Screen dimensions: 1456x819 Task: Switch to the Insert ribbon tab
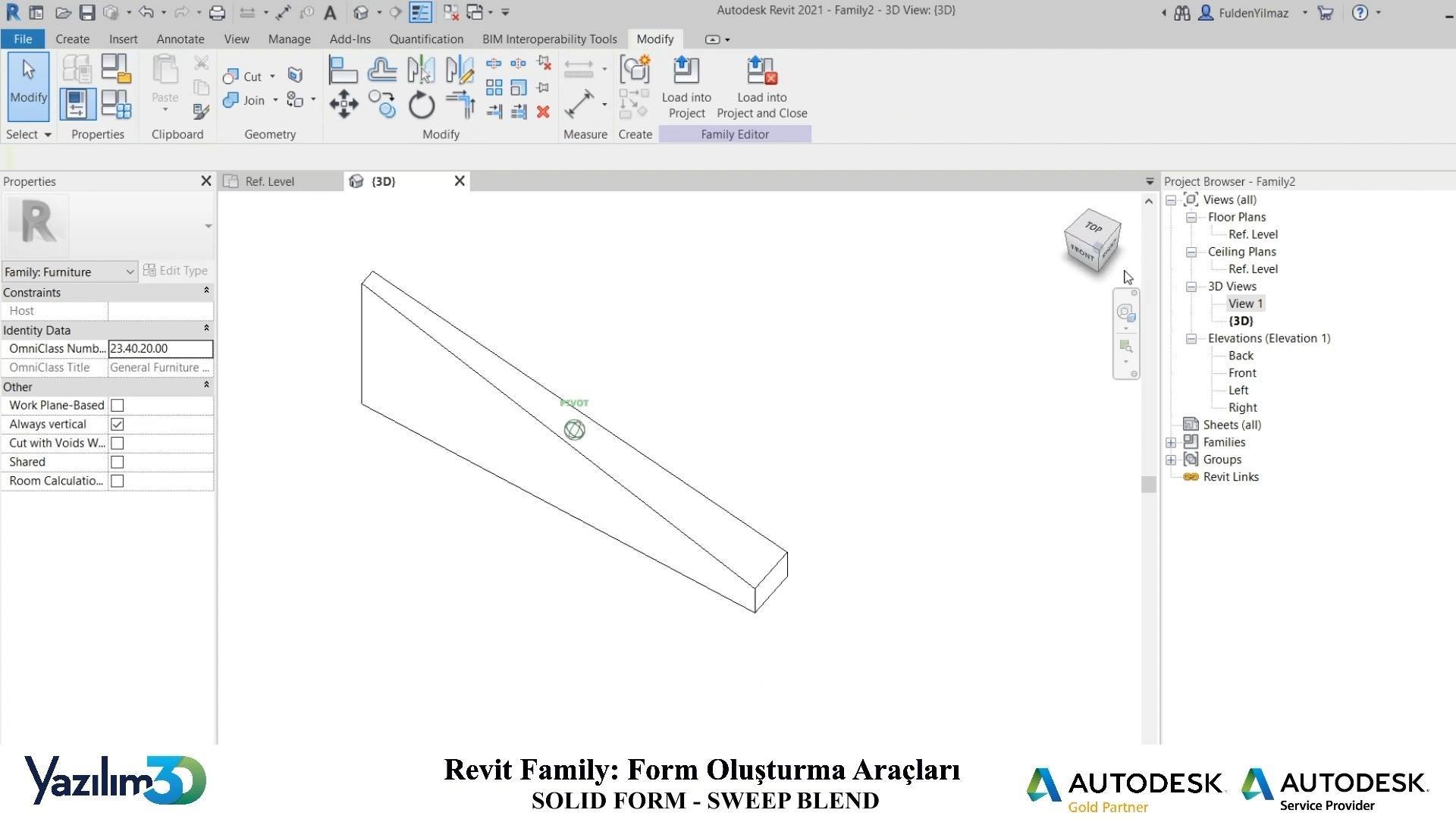pyautogui.click(x=123, y=39)
